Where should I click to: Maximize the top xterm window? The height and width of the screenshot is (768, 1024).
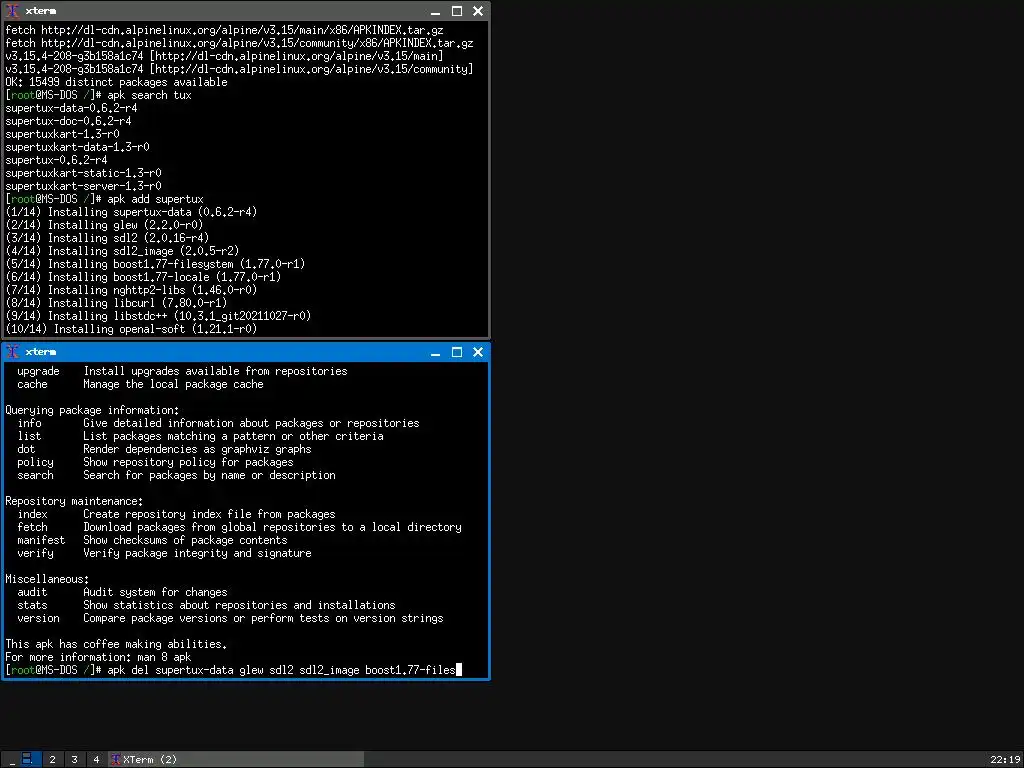(x=457, y=11)
